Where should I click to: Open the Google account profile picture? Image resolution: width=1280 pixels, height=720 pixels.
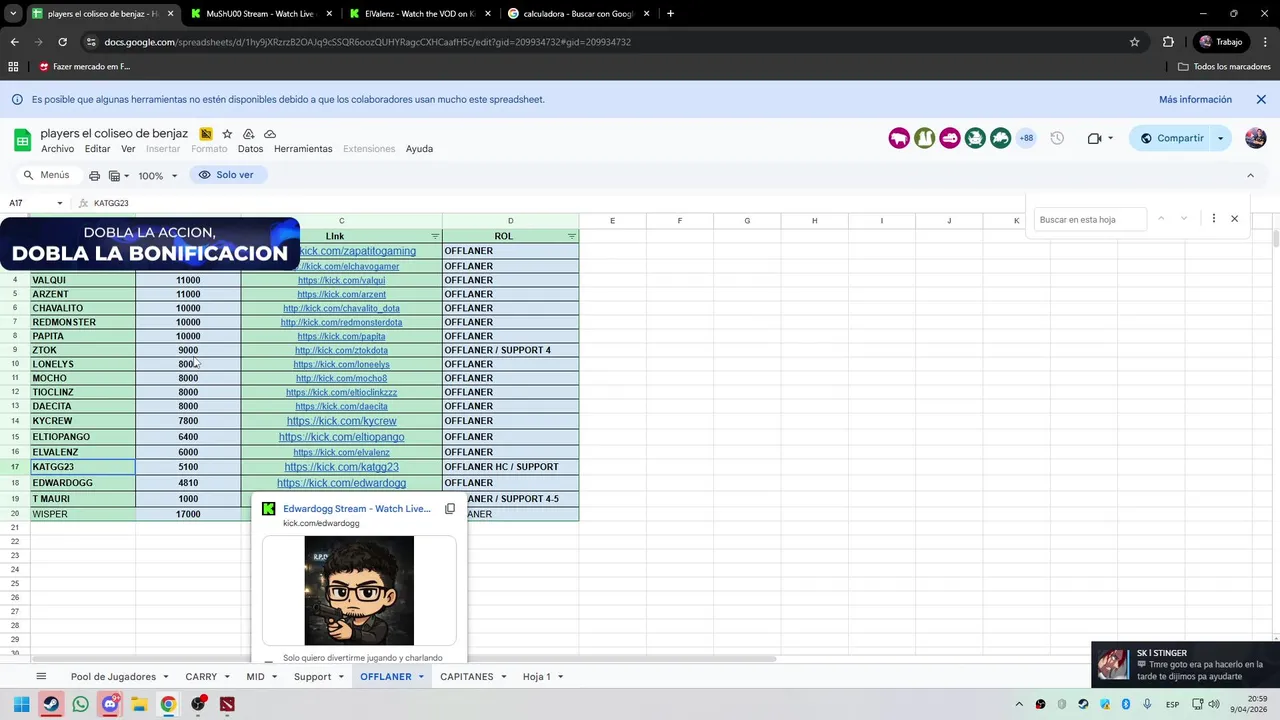pos(1256,138)
